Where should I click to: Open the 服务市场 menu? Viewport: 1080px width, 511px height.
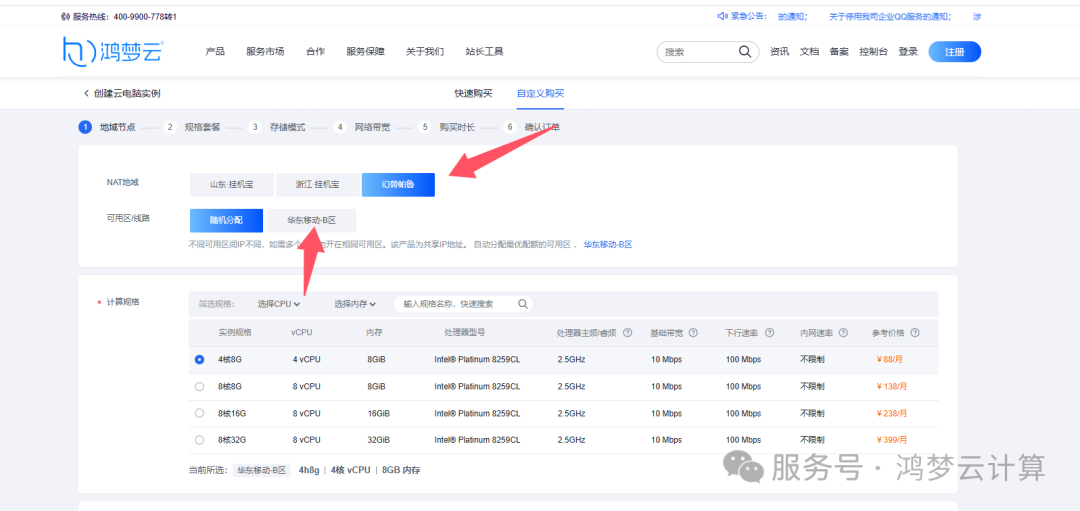pyautogui.click(x=265, y=52)
